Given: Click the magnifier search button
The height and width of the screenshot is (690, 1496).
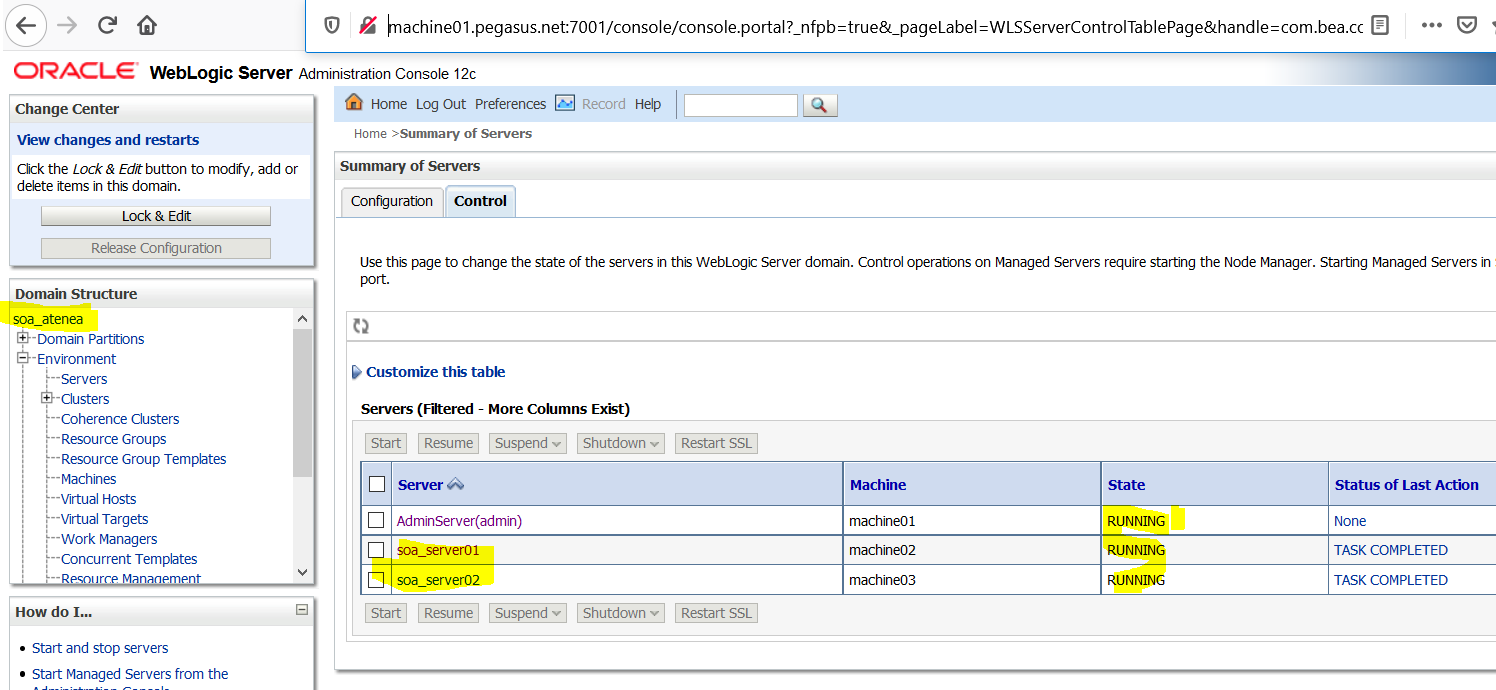Looking at the screenshot, I should [819, 105].
